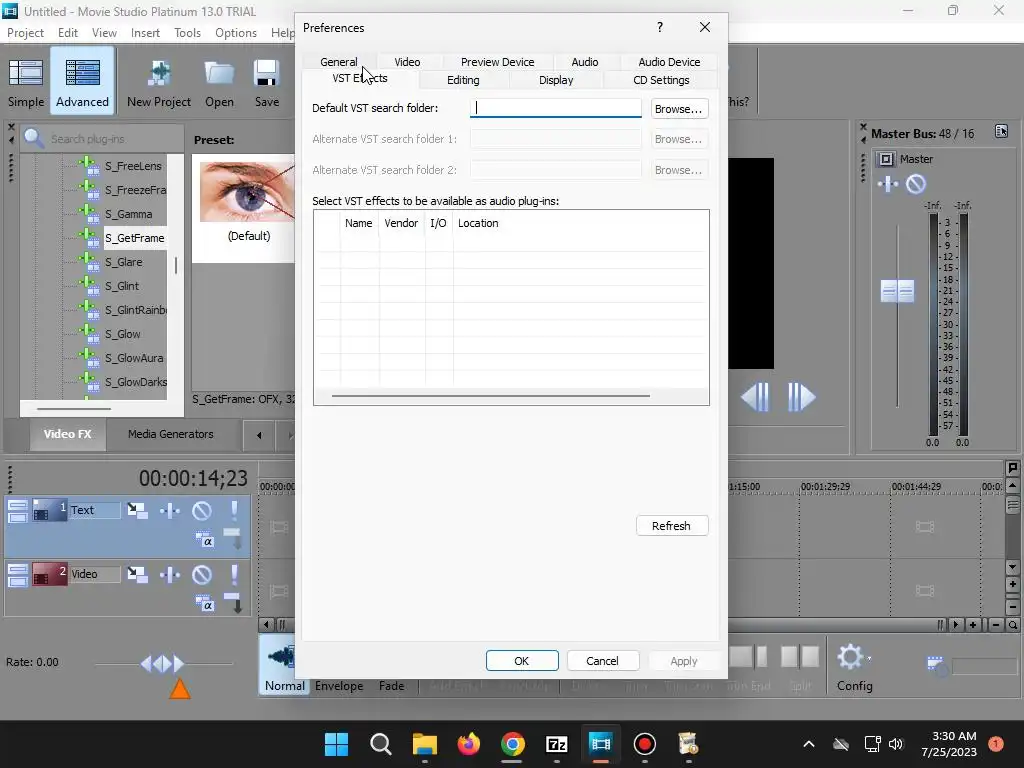Click Text track FX icon

tap(170, 510)
